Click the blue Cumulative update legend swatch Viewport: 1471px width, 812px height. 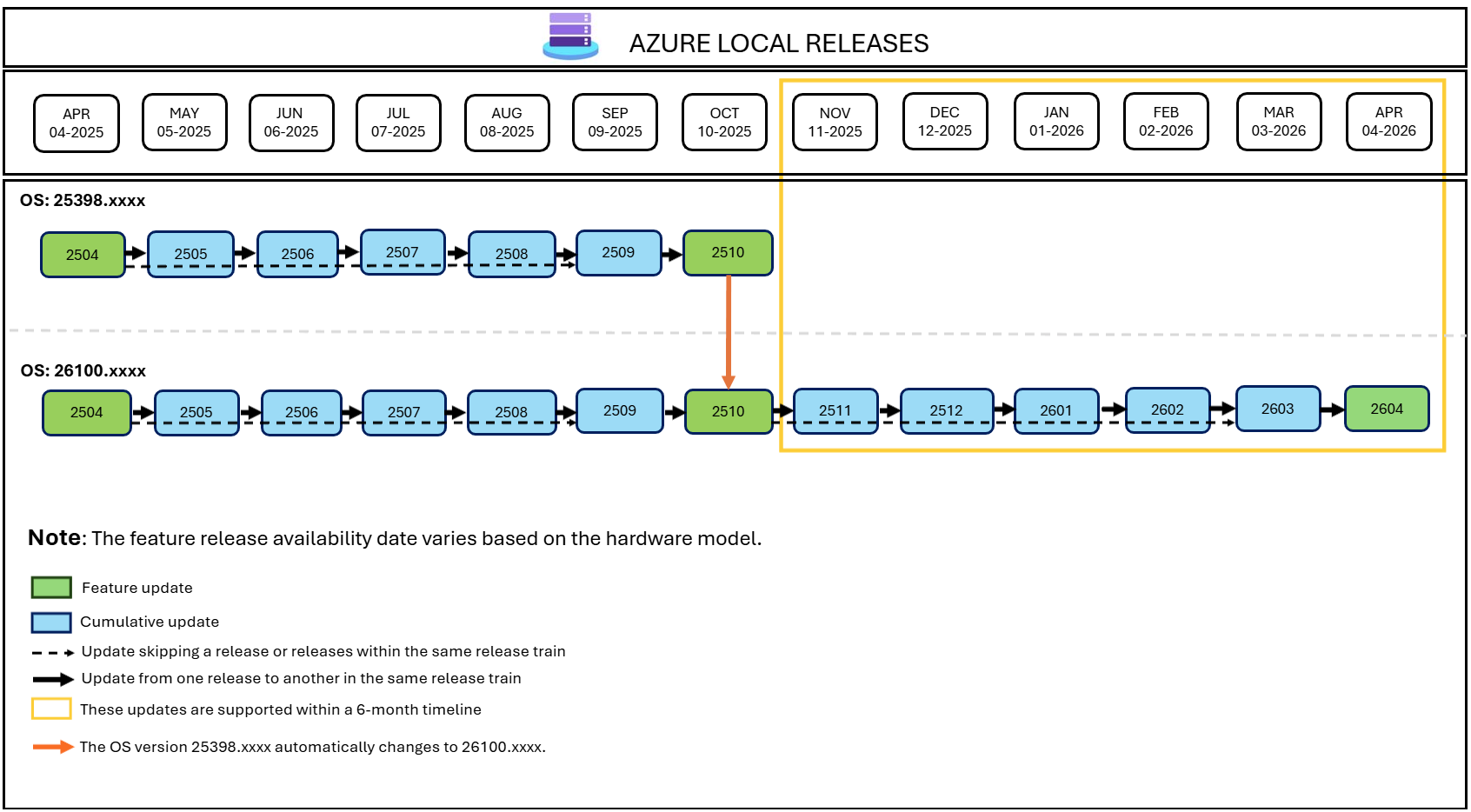tap(51, 622)
